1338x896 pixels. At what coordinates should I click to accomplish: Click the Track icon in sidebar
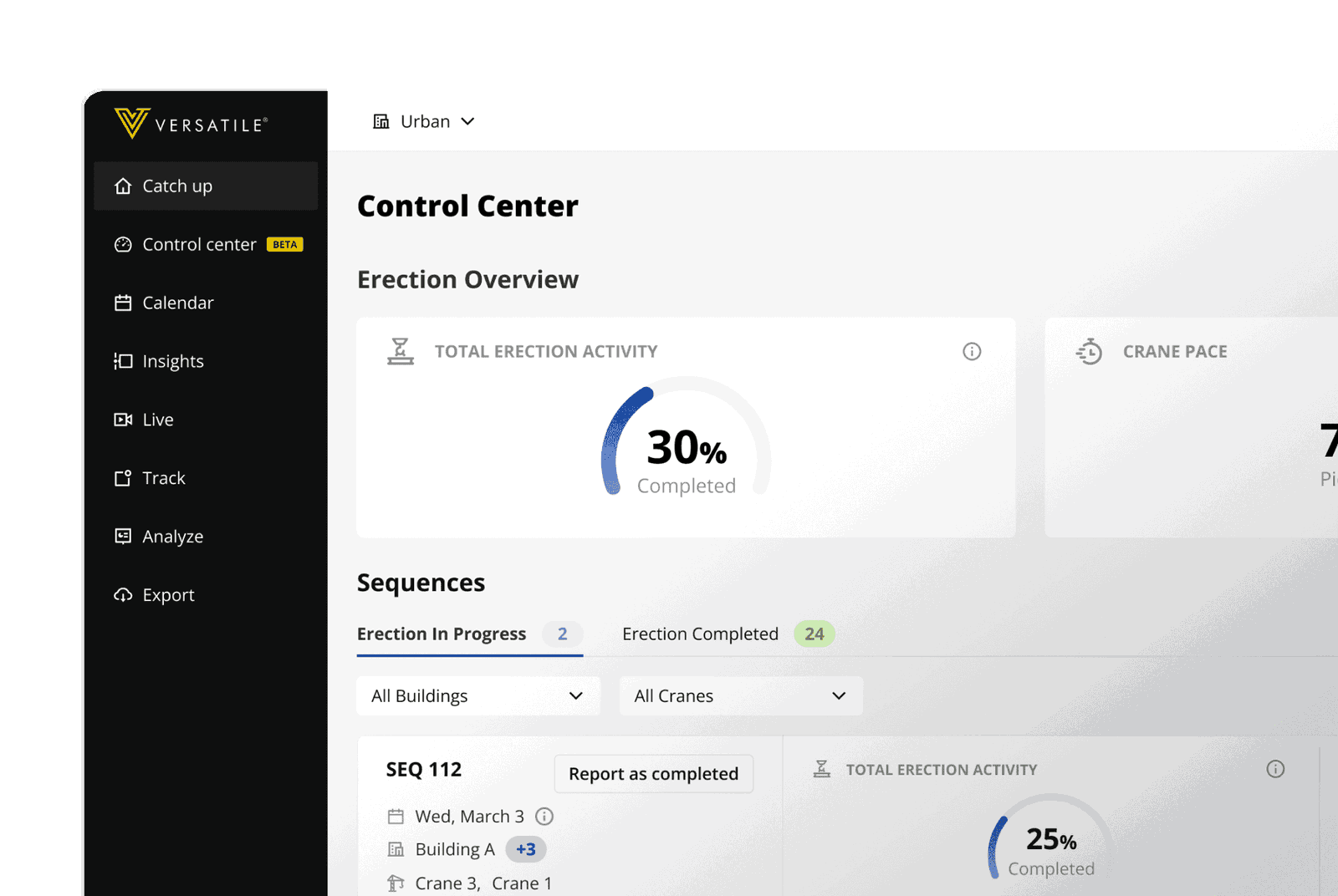[122, 478]
